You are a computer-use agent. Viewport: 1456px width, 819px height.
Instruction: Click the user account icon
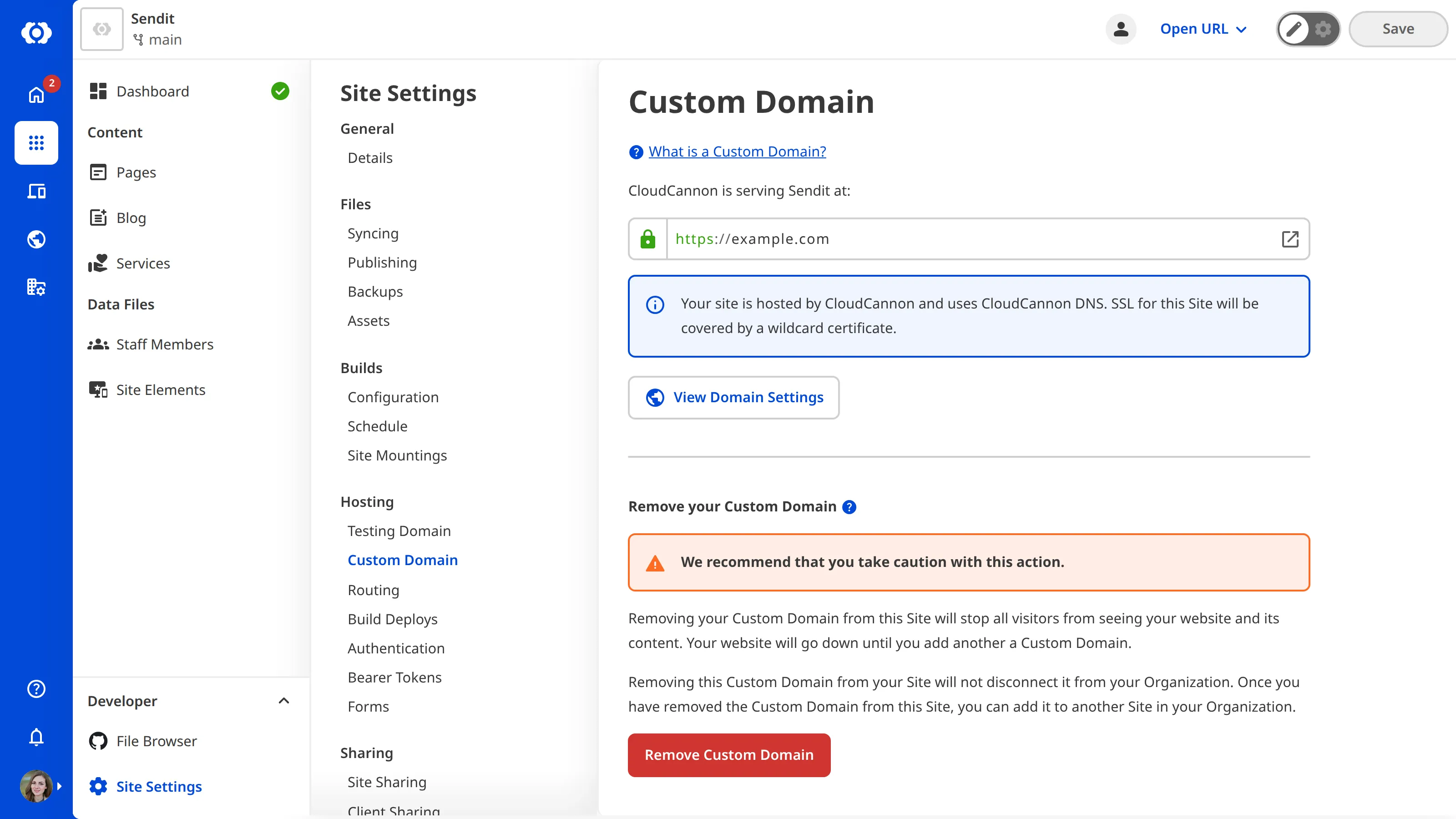point(1121,29)
